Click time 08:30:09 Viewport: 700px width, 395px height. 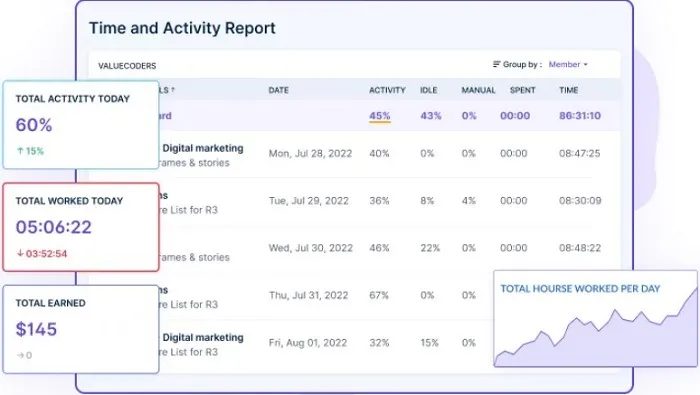click(x=580, y=201)
